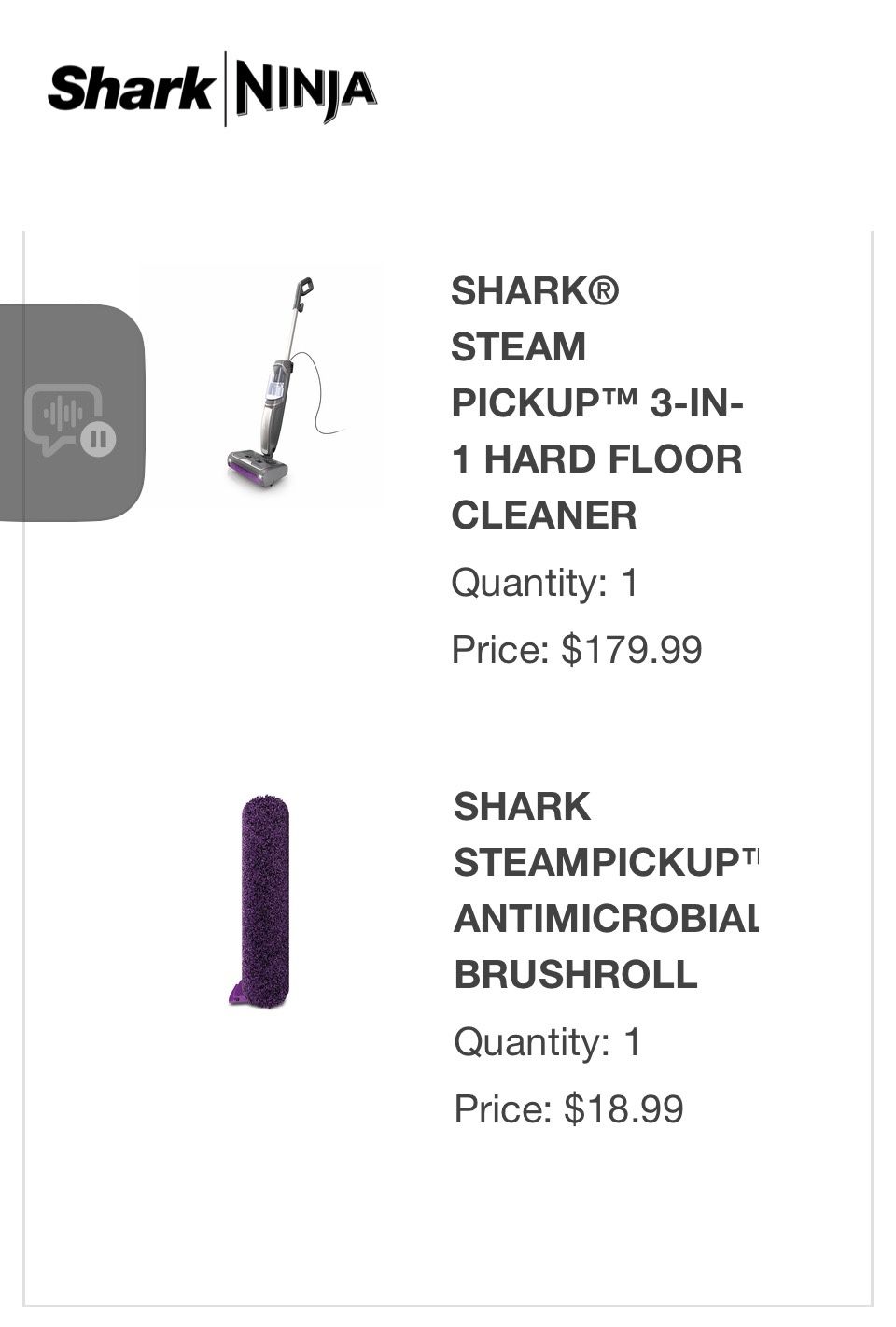
Task: Click the divider between Shark and Ninja logos
Action: [225, 89]
